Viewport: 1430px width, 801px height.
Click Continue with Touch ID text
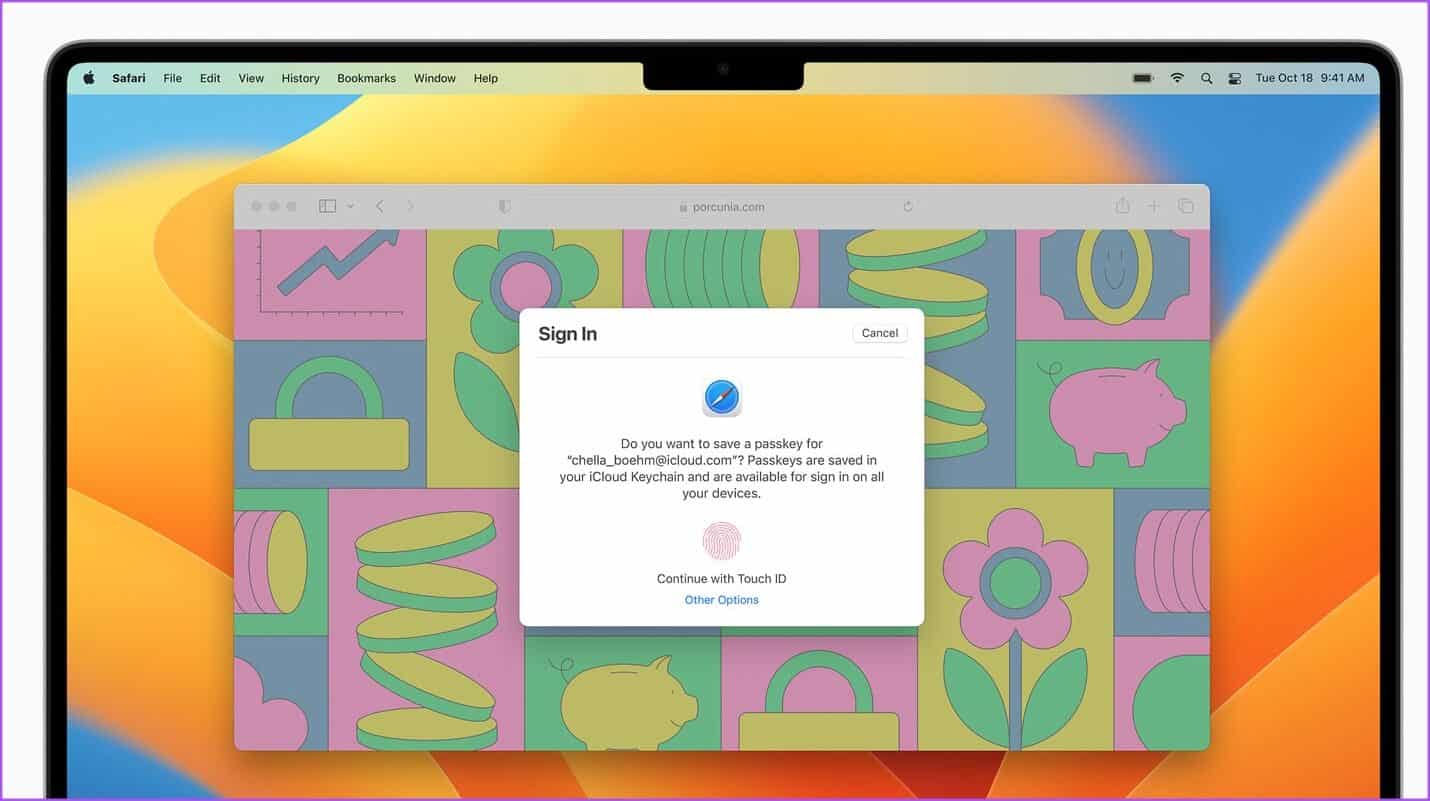(x=722, y=579)
